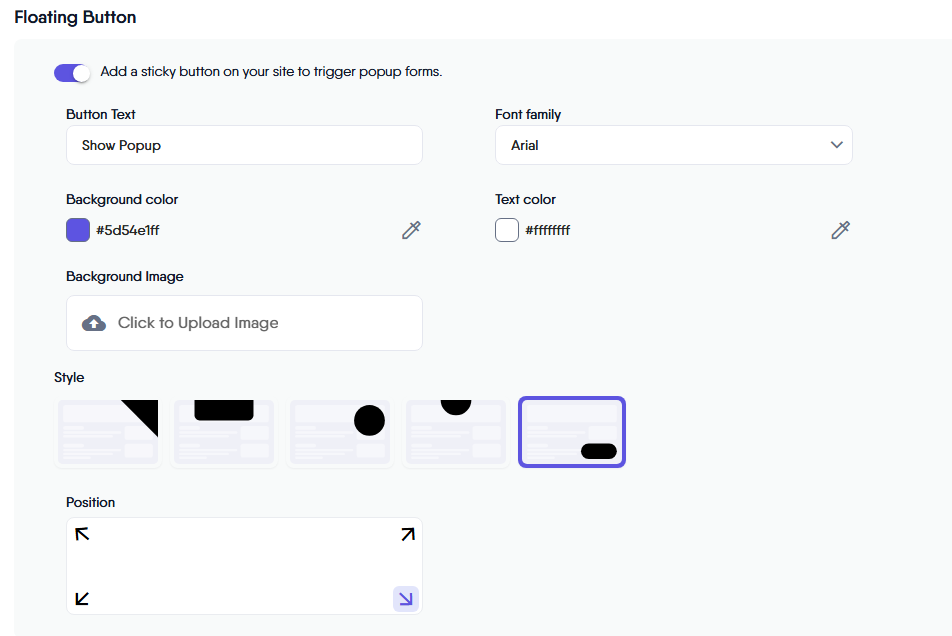Click the Font family chevron arrow
952x636 pixels.
click(x=837, y=145)
